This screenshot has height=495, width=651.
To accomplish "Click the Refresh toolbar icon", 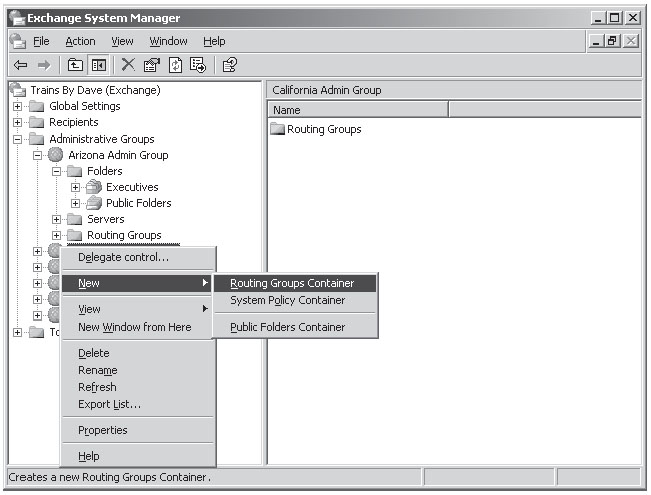I will [x=175, y=65].
